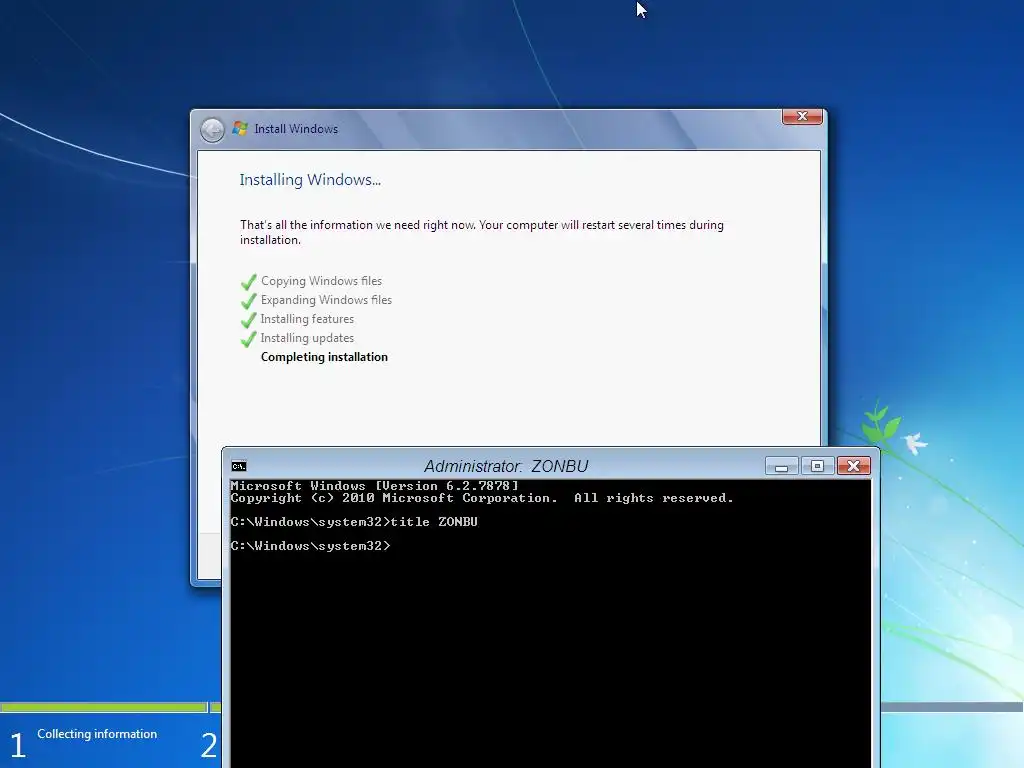The width and height of the screenshot is (1024, 768).
Task: Click the 'Installing Windows...' heading
Action: [310, 180]
